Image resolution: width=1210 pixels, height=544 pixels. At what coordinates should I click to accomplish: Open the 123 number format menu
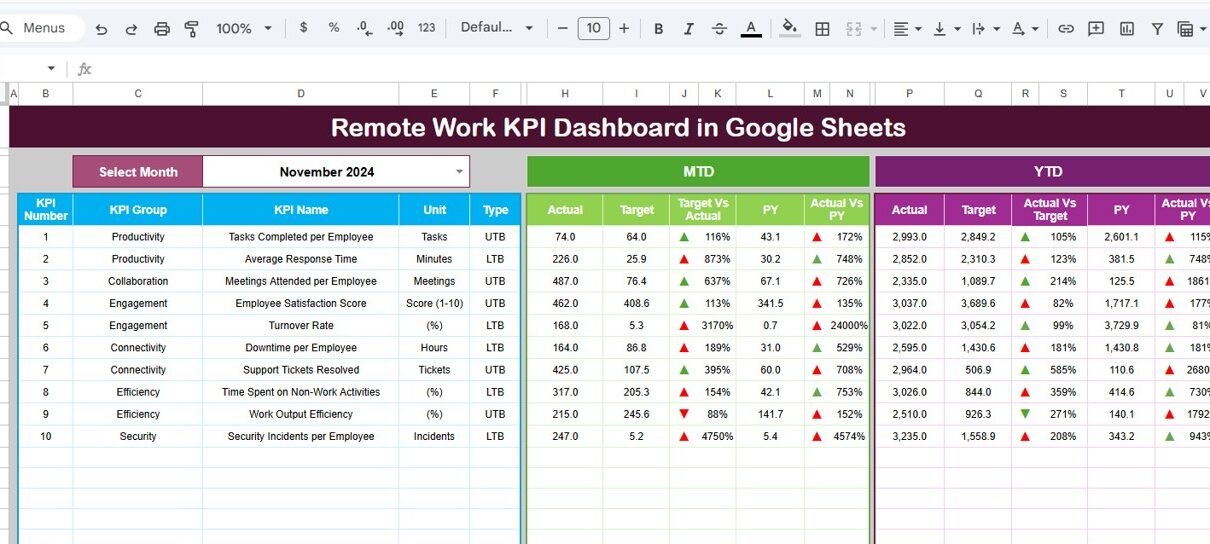pyautogui.click(x=427, y=28)
